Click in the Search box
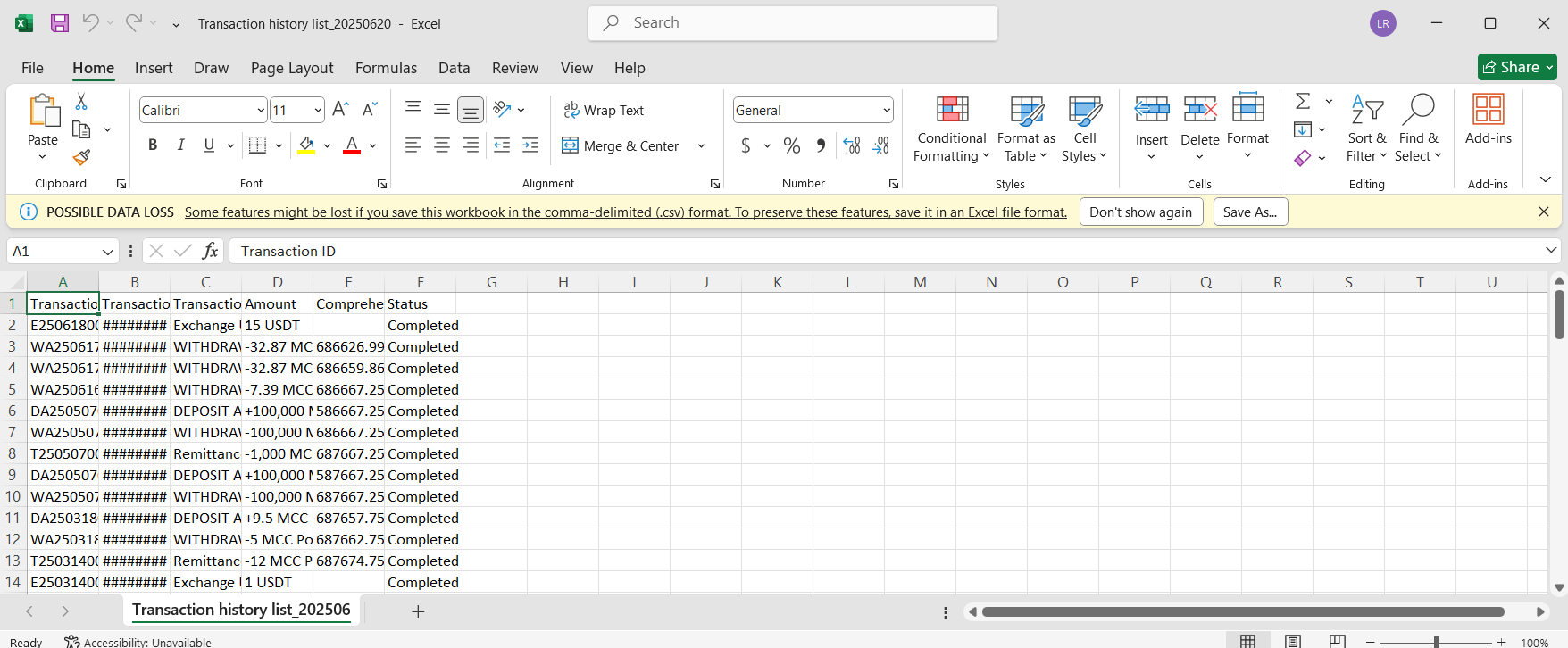1568x648 pixels. click(793, 23)
